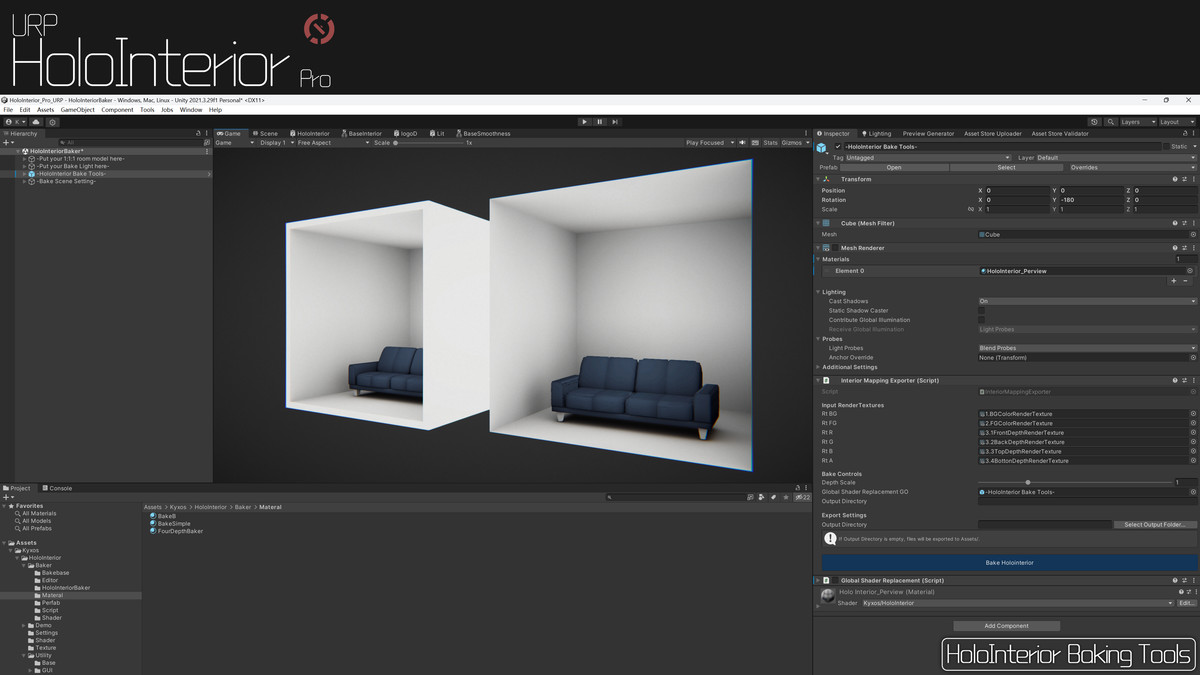Viewport: 1200px width, 675px height.
Task: Toggle the GameObject active checkbox
Action: [838, 146]
